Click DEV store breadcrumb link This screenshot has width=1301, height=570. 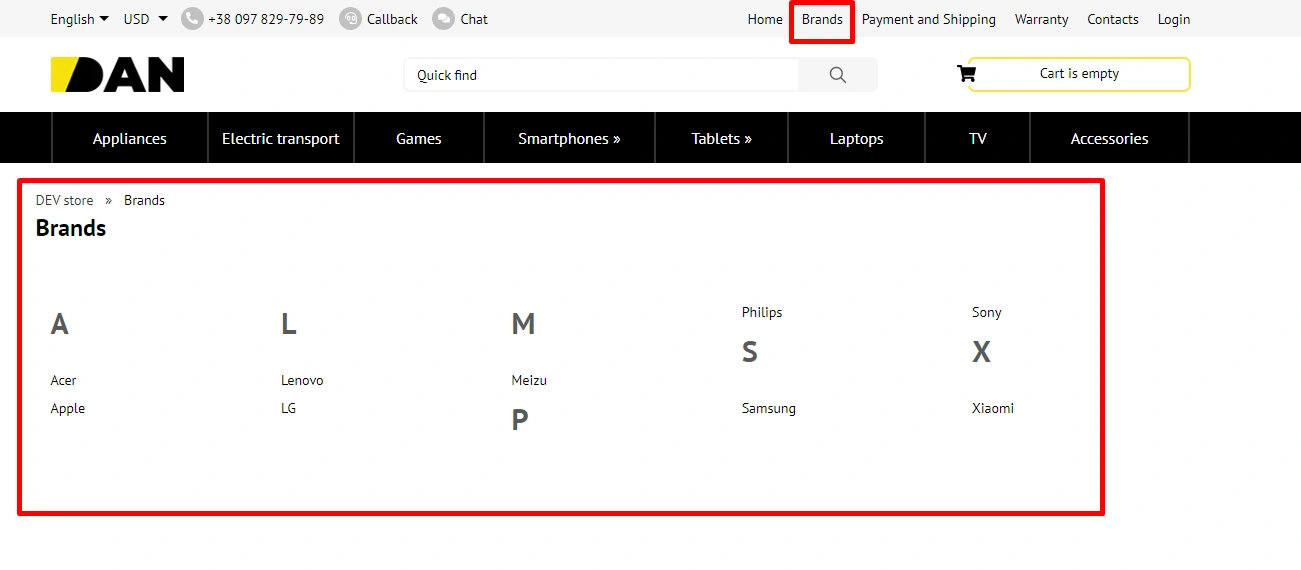tap(65, 200)
